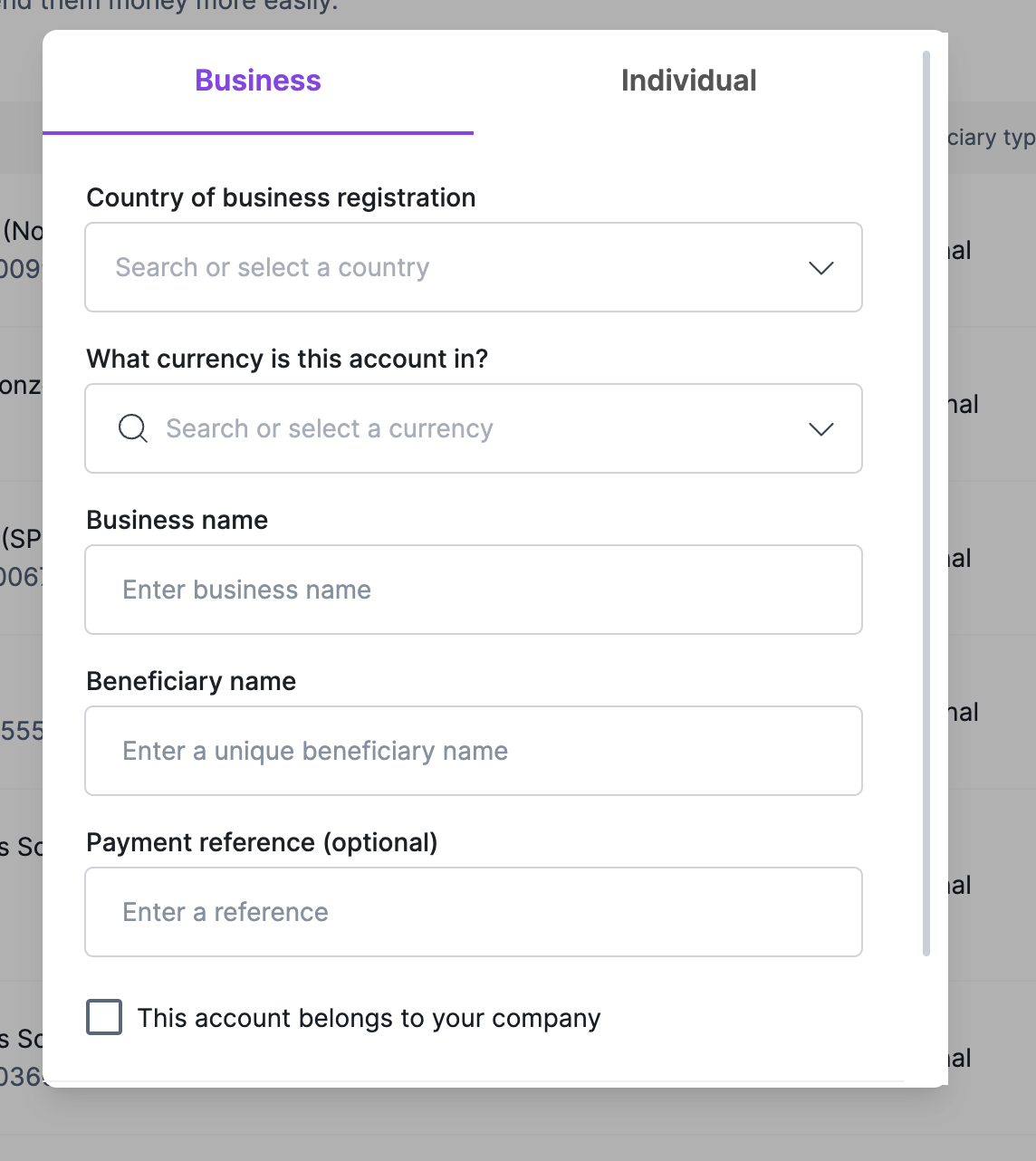
Task: Expand the country dropdown chevron
Action: pyautogui.click(x=820, y=268)
